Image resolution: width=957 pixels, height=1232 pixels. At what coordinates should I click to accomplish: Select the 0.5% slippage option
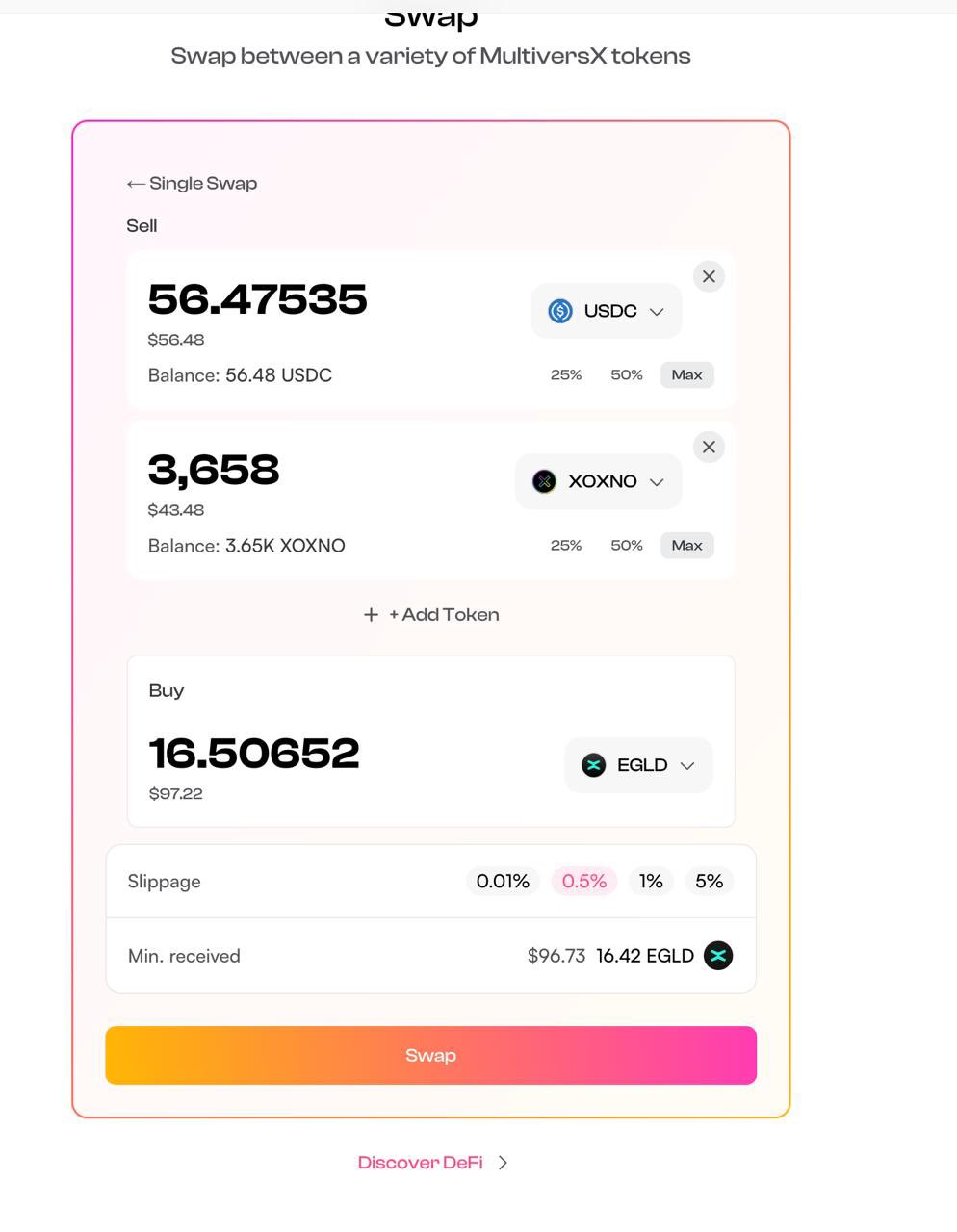pos(583,882)
